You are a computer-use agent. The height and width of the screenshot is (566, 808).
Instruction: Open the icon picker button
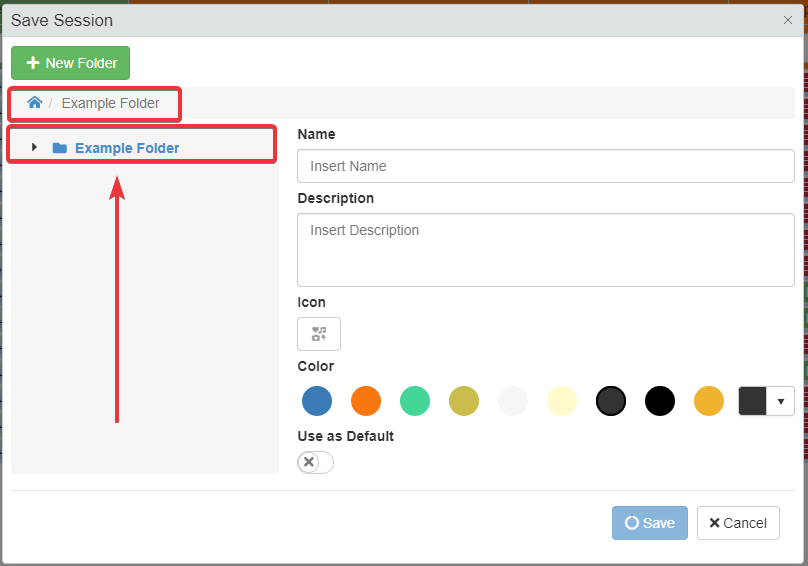click(319, 334)
